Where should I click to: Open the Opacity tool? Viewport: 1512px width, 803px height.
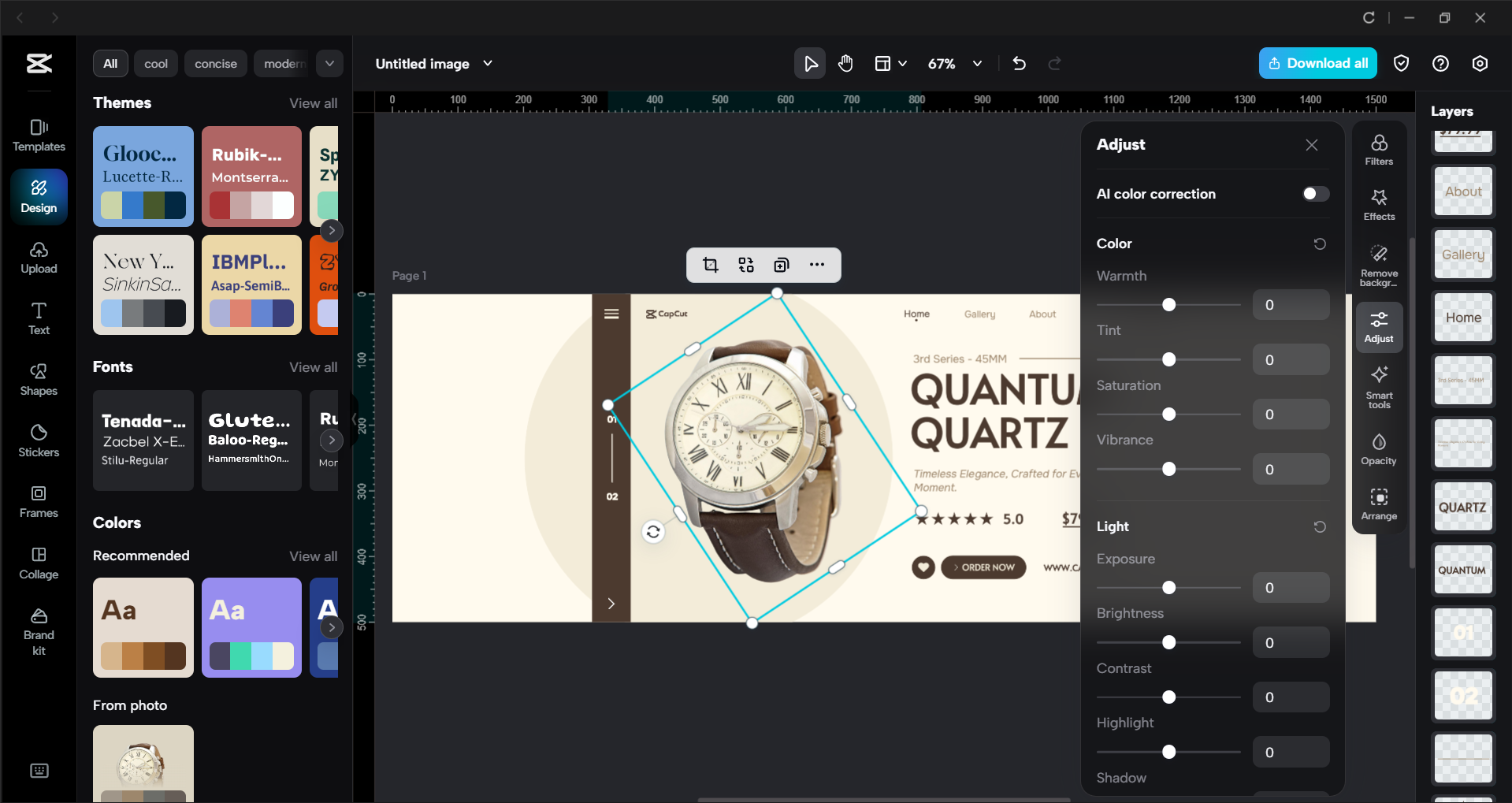[x=1379, y=448]
